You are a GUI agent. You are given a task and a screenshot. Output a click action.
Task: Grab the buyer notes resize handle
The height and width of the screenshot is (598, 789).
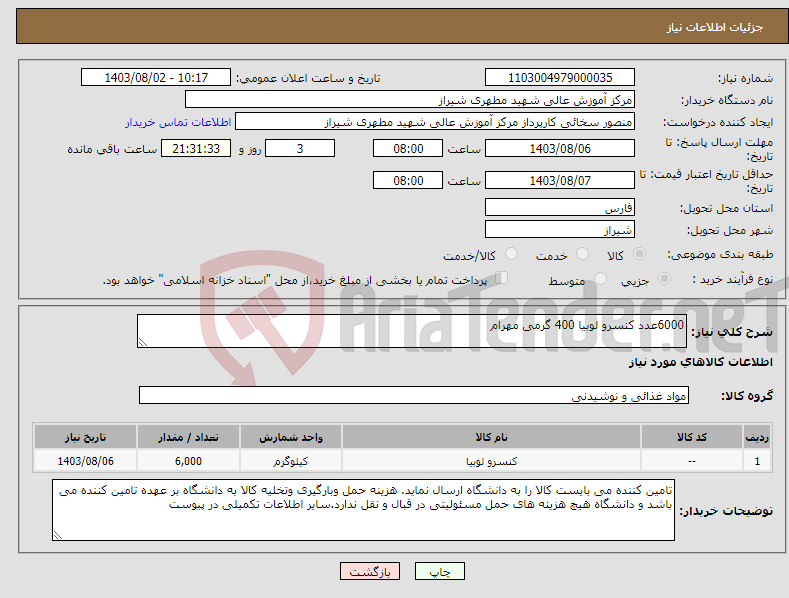pyautogui.click(x=58, y=535)
